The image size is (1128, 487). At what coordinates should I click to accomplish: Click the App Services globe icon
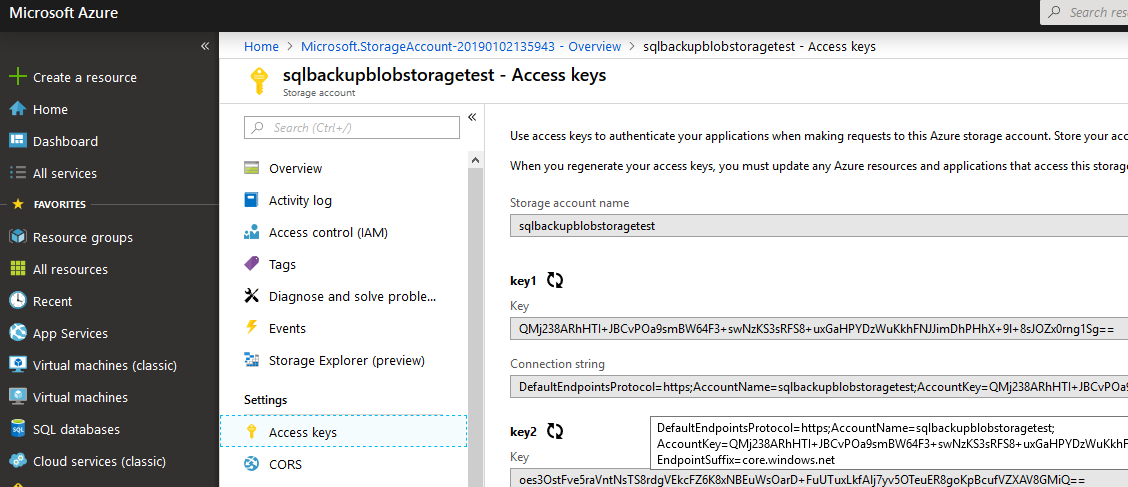17,333
